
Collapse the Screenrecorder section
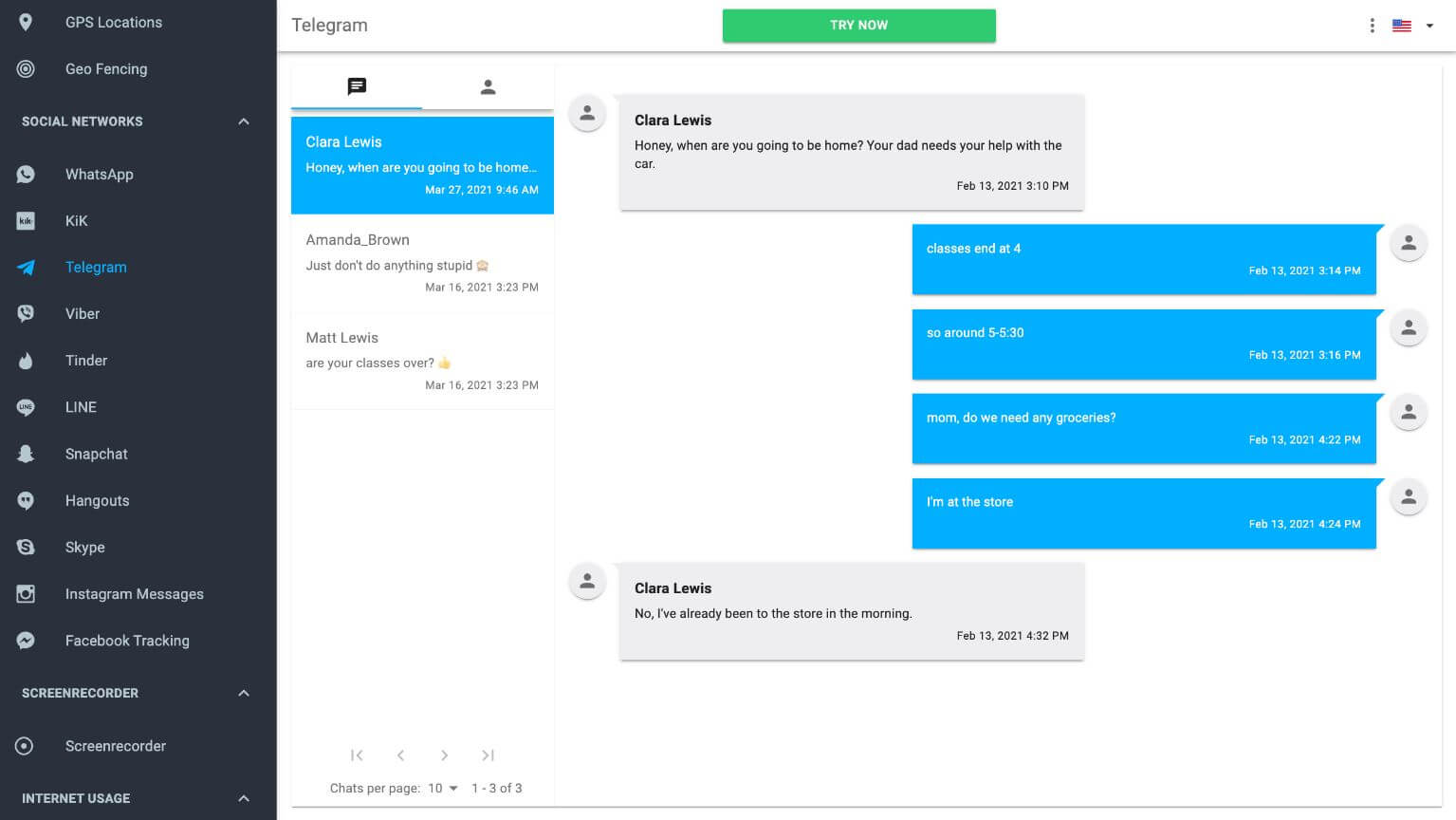[244, 693]
